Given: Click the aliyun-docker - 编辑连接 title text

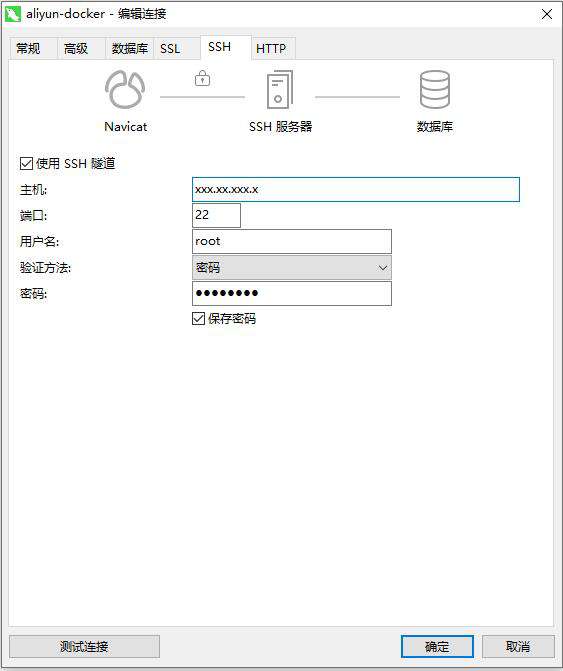Looking at the screenshot, I should pos(96,14).
